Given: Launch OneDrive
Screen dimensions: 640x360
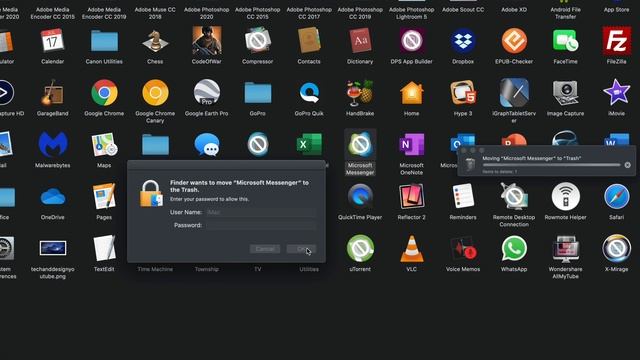Looking at the screenshot, I should [52, 197].
